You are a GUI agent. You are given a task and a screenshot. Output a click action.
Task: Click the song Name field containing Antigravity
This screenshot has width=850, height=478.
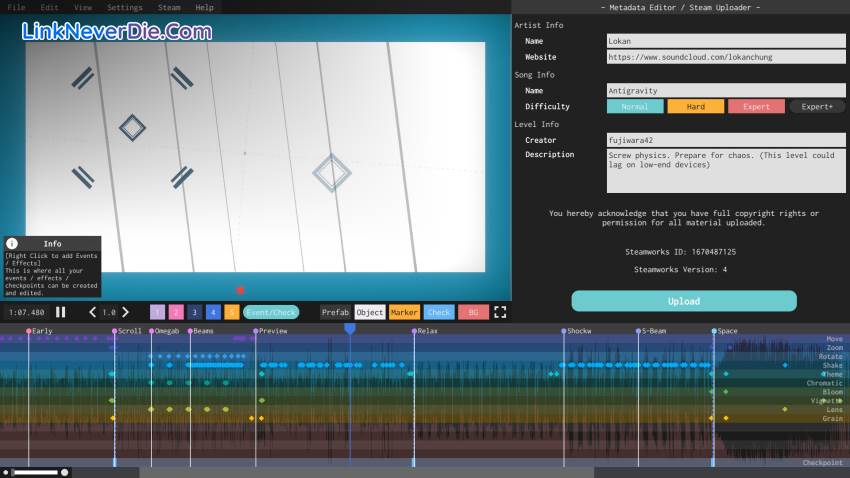pyautogui.click(x=726, y=91)
